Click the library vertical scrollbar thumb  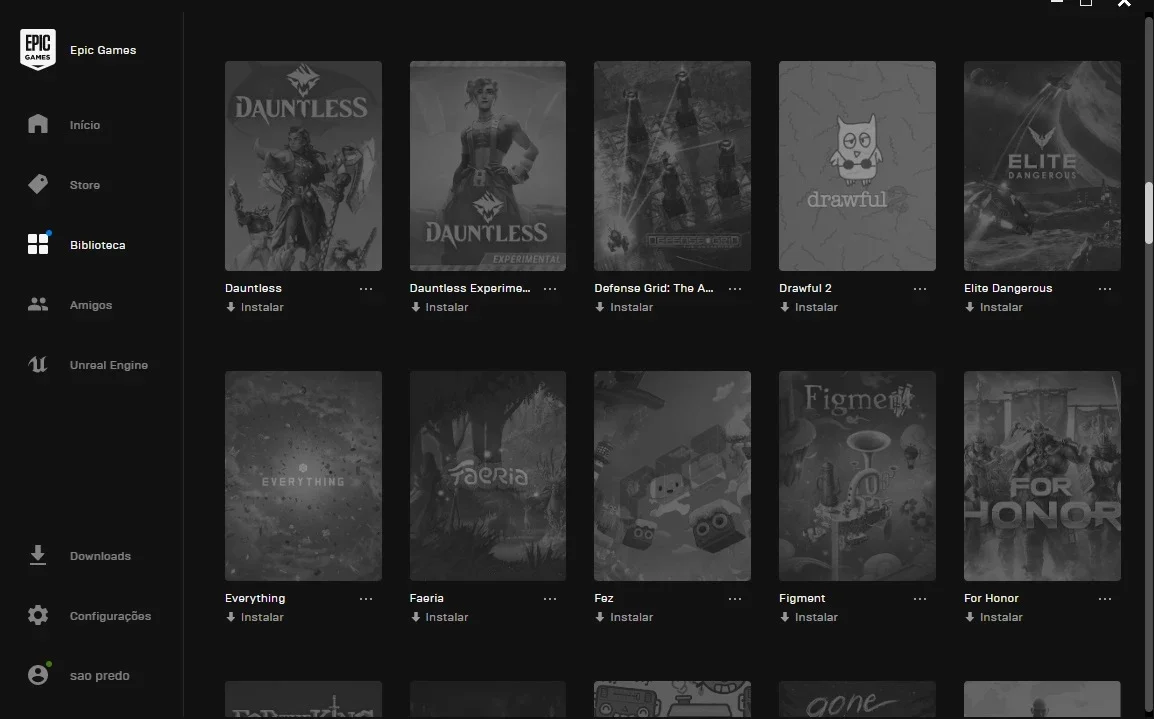click(1149, 213)
